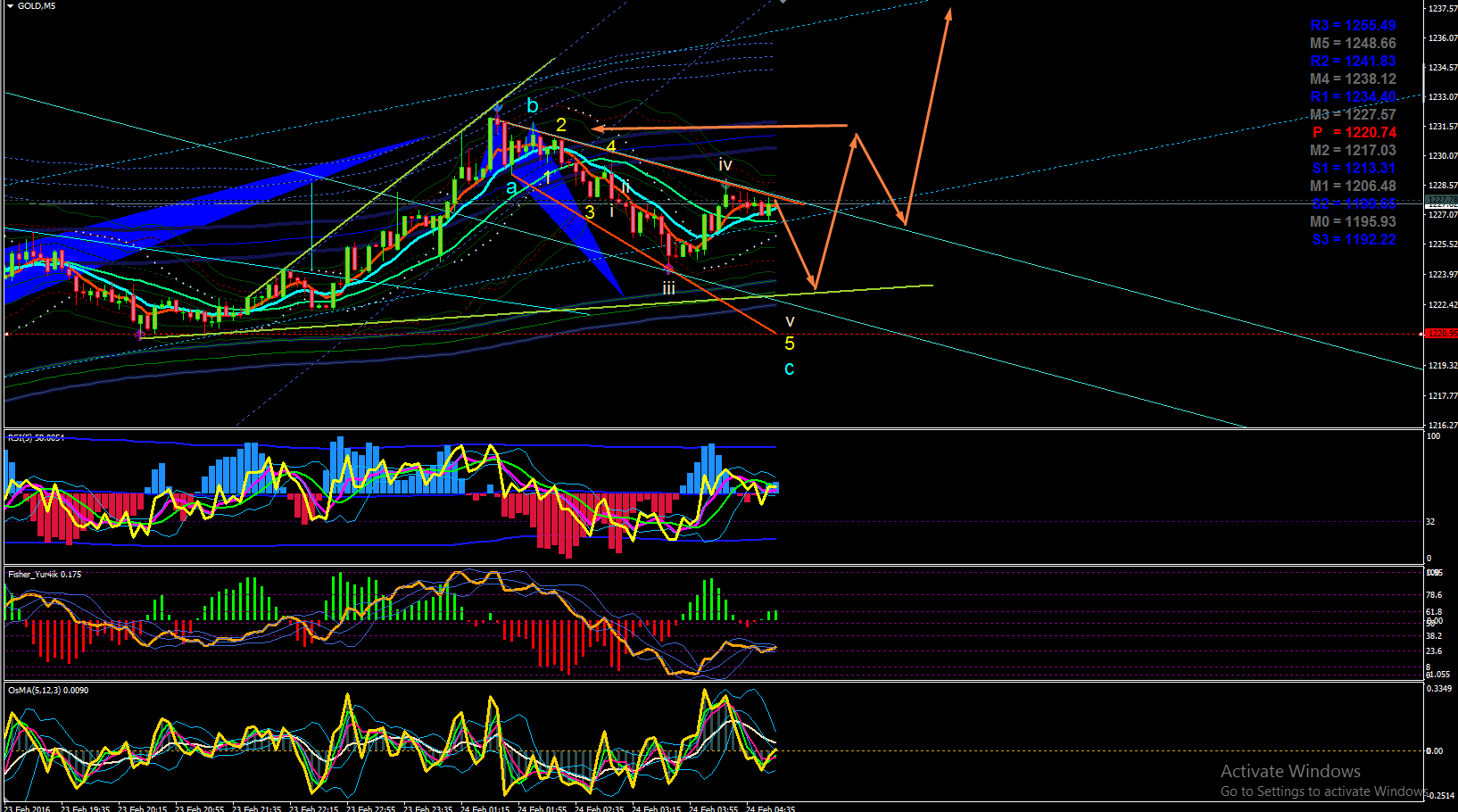1458x812 pixels.
Task: Click the cyan wave label a
Action: [511, 188]
